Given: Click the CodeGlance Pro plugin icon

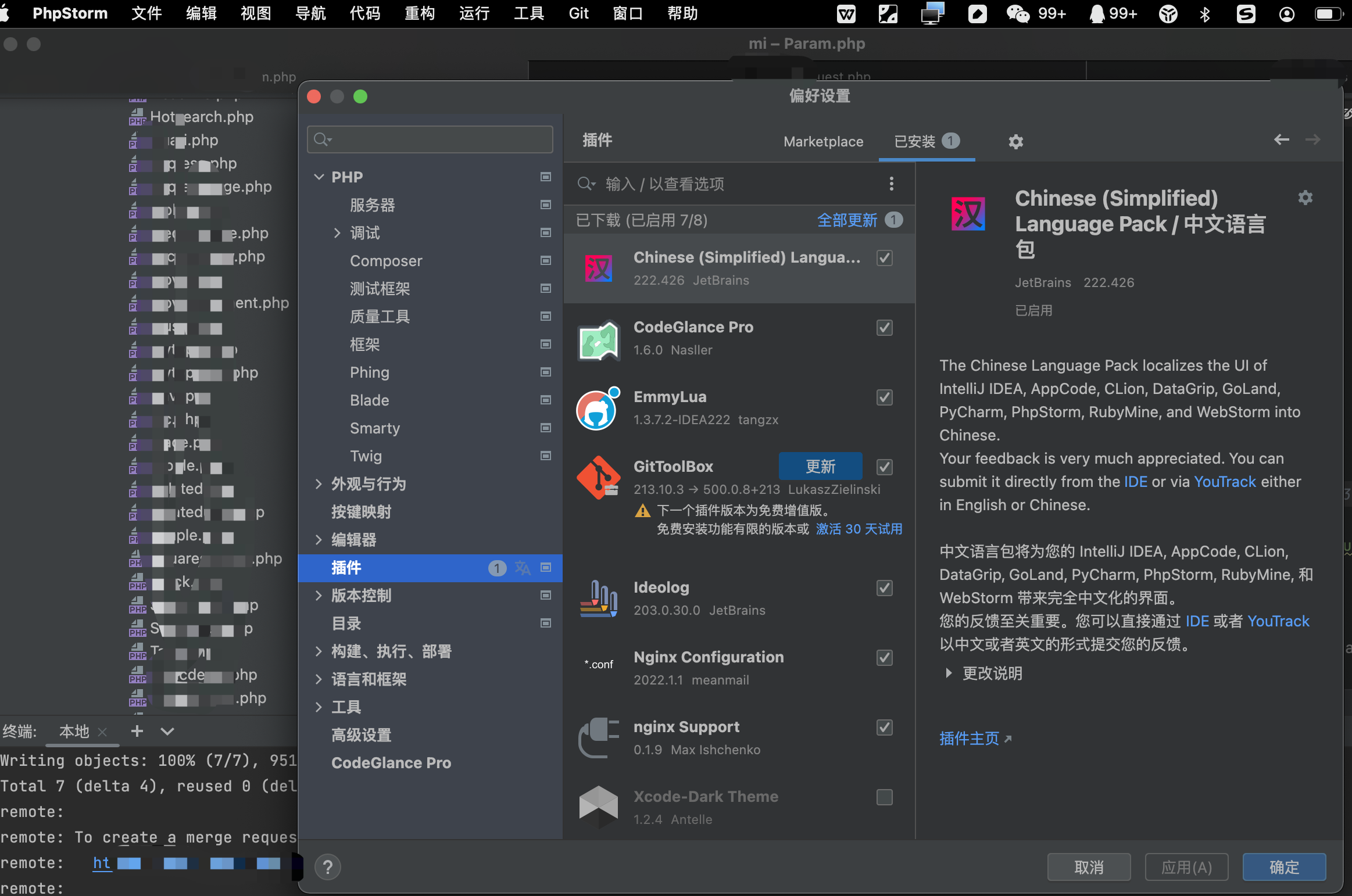Looking at the screenshot, I should [598, 339].
